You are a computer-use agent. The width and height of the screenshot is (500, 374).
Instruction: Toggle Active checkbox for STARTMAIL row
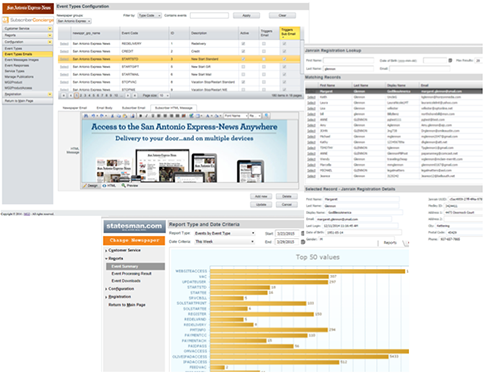pos(243,74)
